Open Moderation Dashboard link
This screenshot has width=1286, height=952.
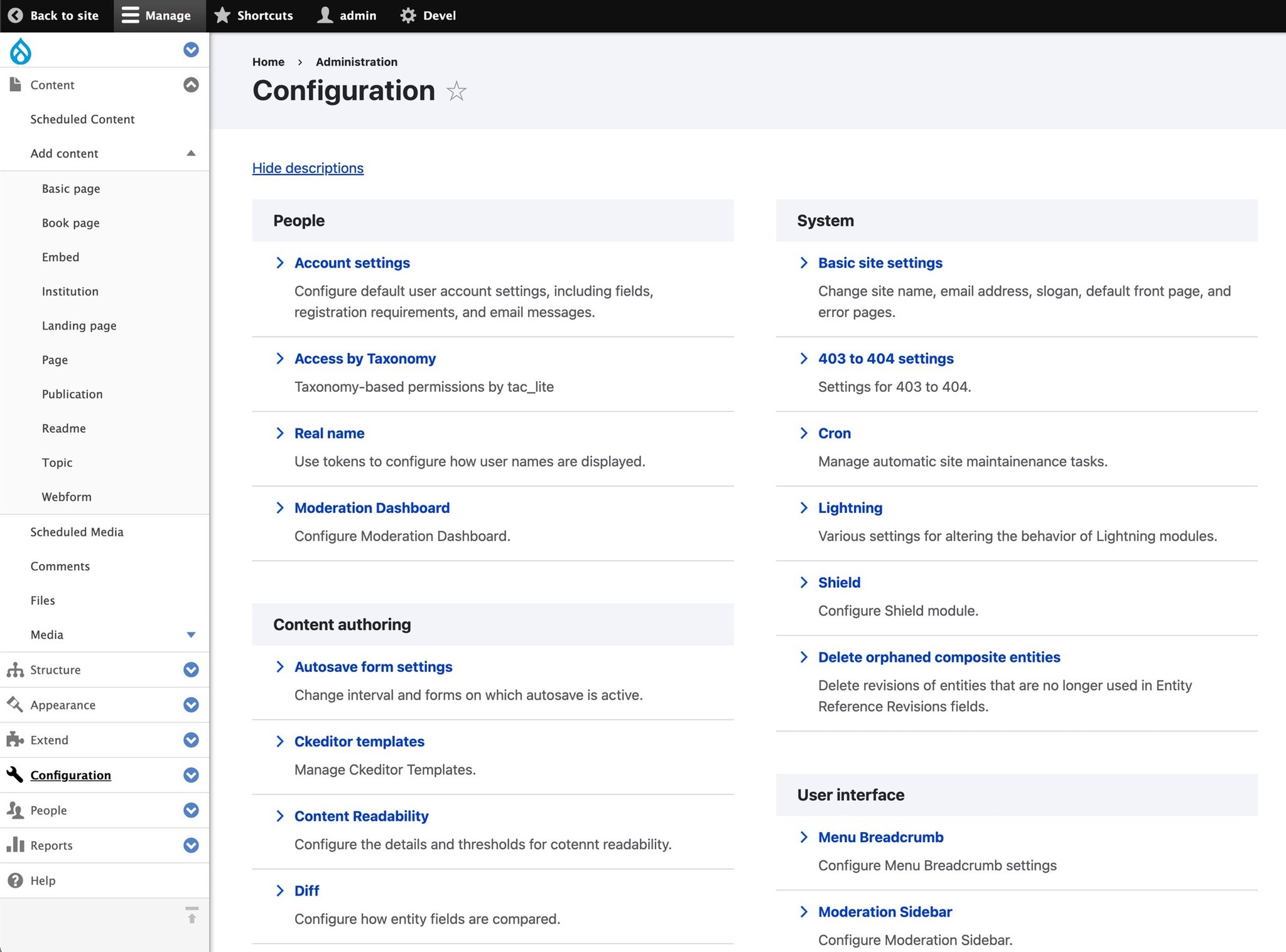372,508
